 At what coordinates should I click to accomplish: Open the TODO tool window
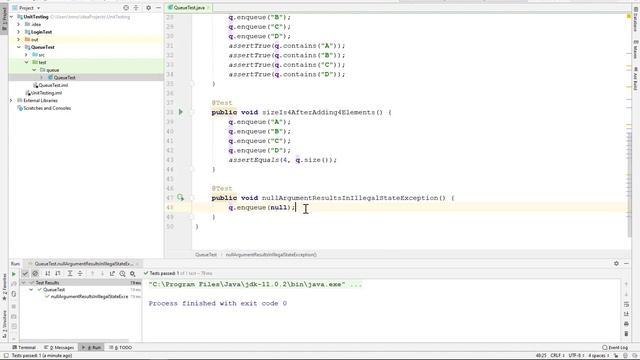(x=121, y=347)
